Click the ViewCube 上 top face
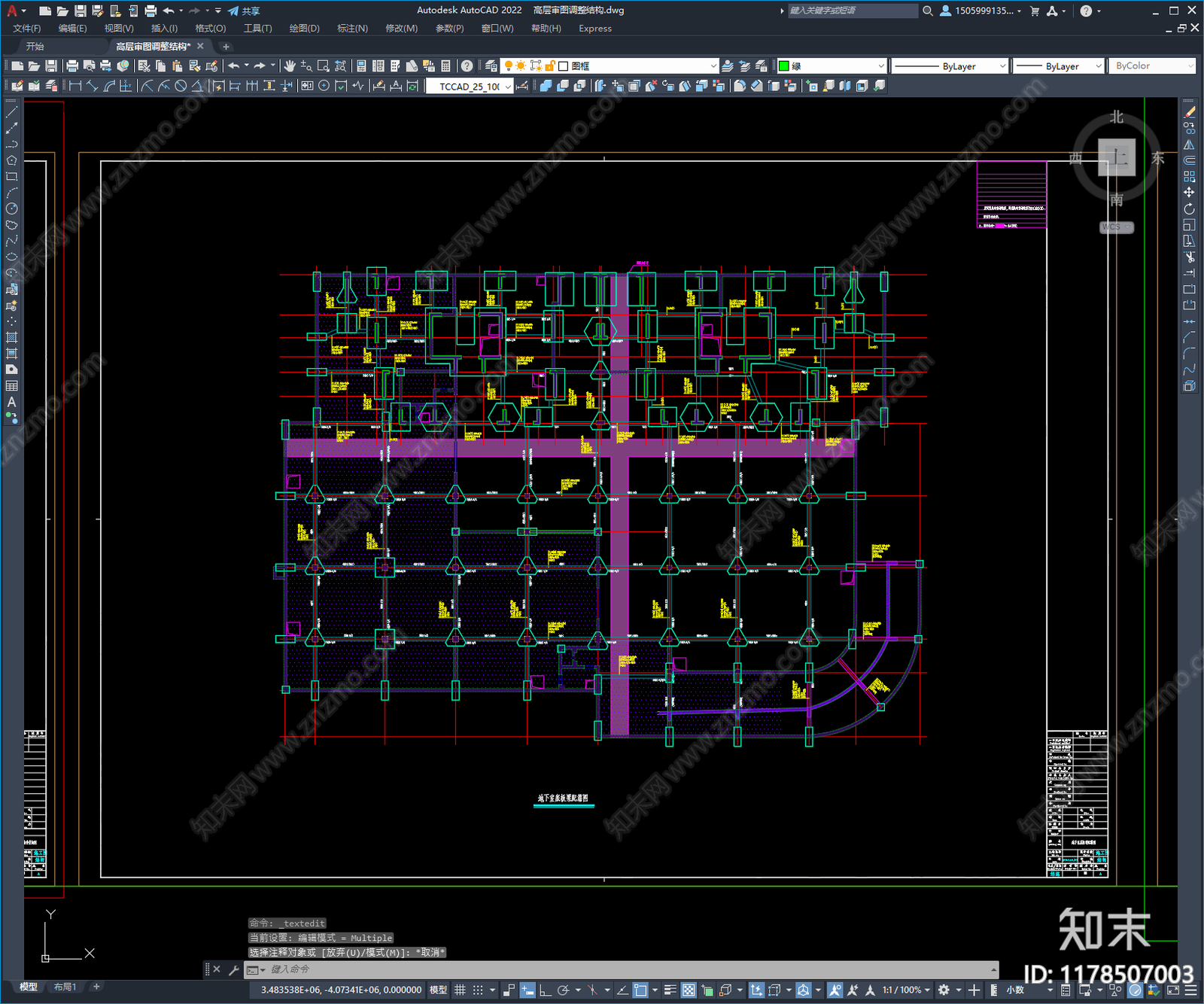The height and width of the screenshot is (1004, 1204). (x=1117, y=158)
